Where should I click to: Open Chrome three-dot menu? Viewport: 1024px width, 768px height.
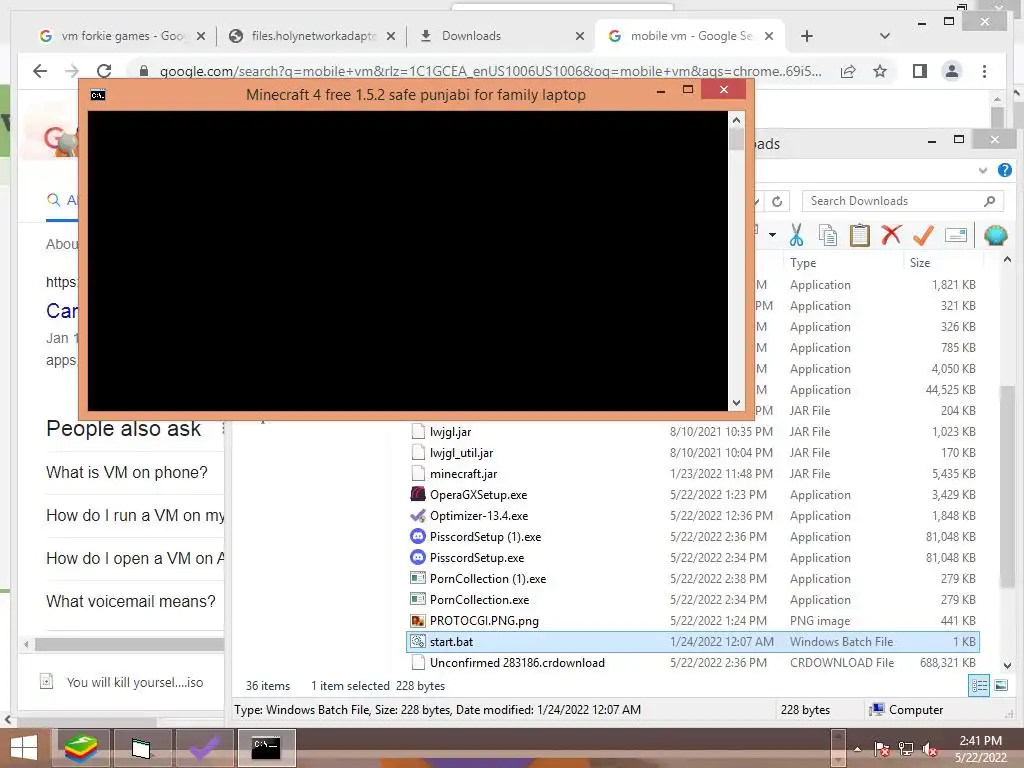point(984,71)
